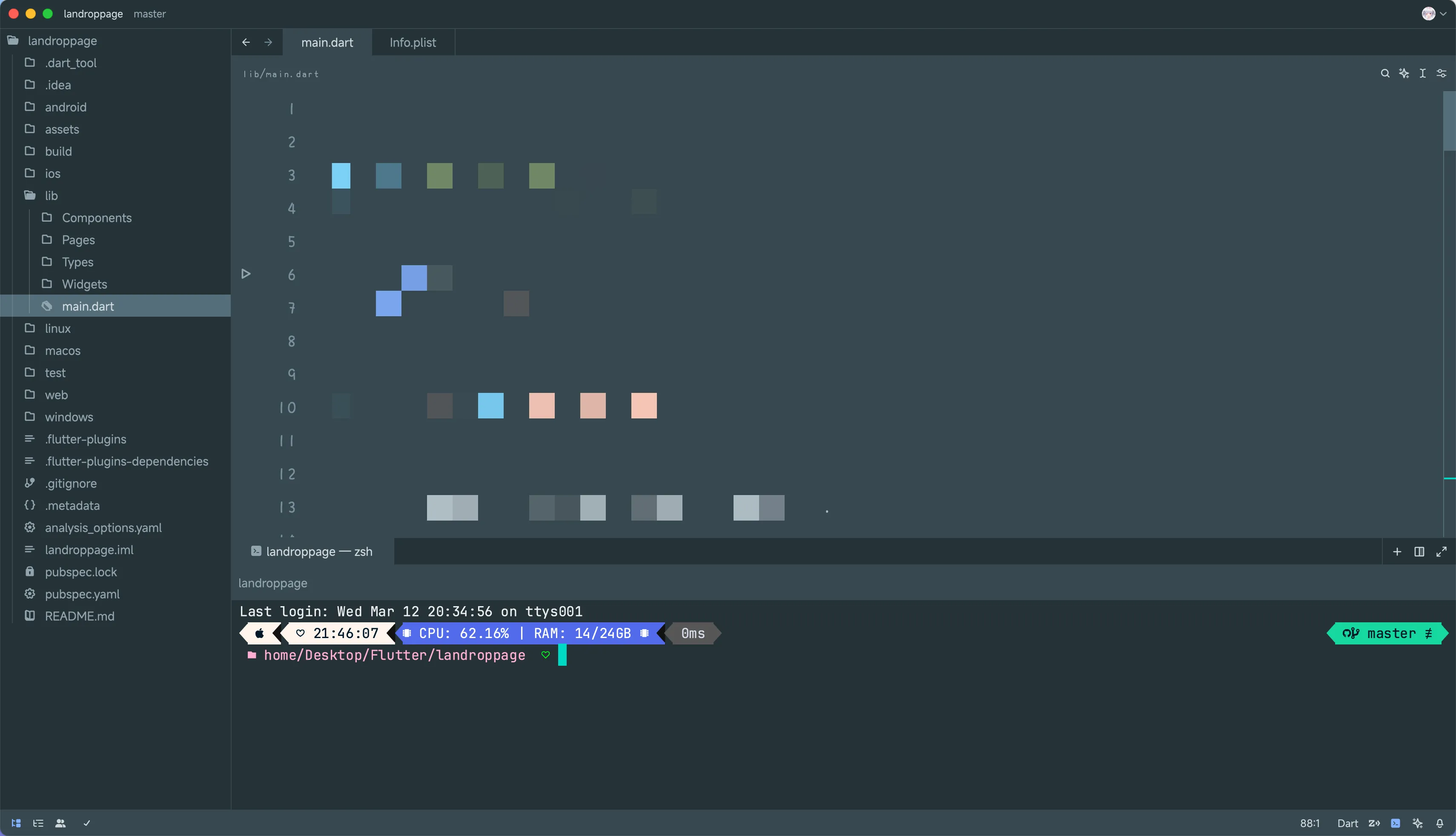Go back with the left arrow

pyautogui.click(x=246, y=42)
